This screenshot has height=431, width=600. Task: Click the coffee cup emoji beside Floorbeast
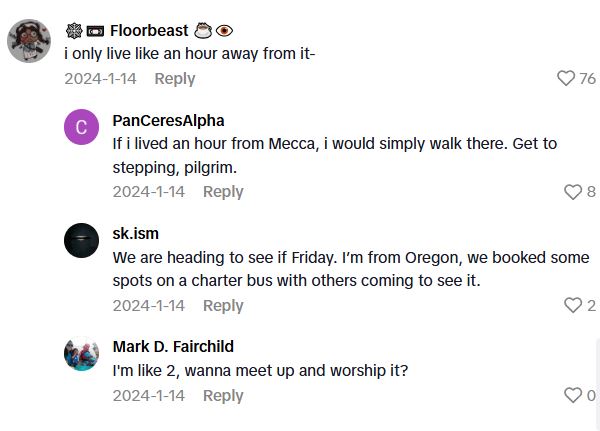coord(202,30)
